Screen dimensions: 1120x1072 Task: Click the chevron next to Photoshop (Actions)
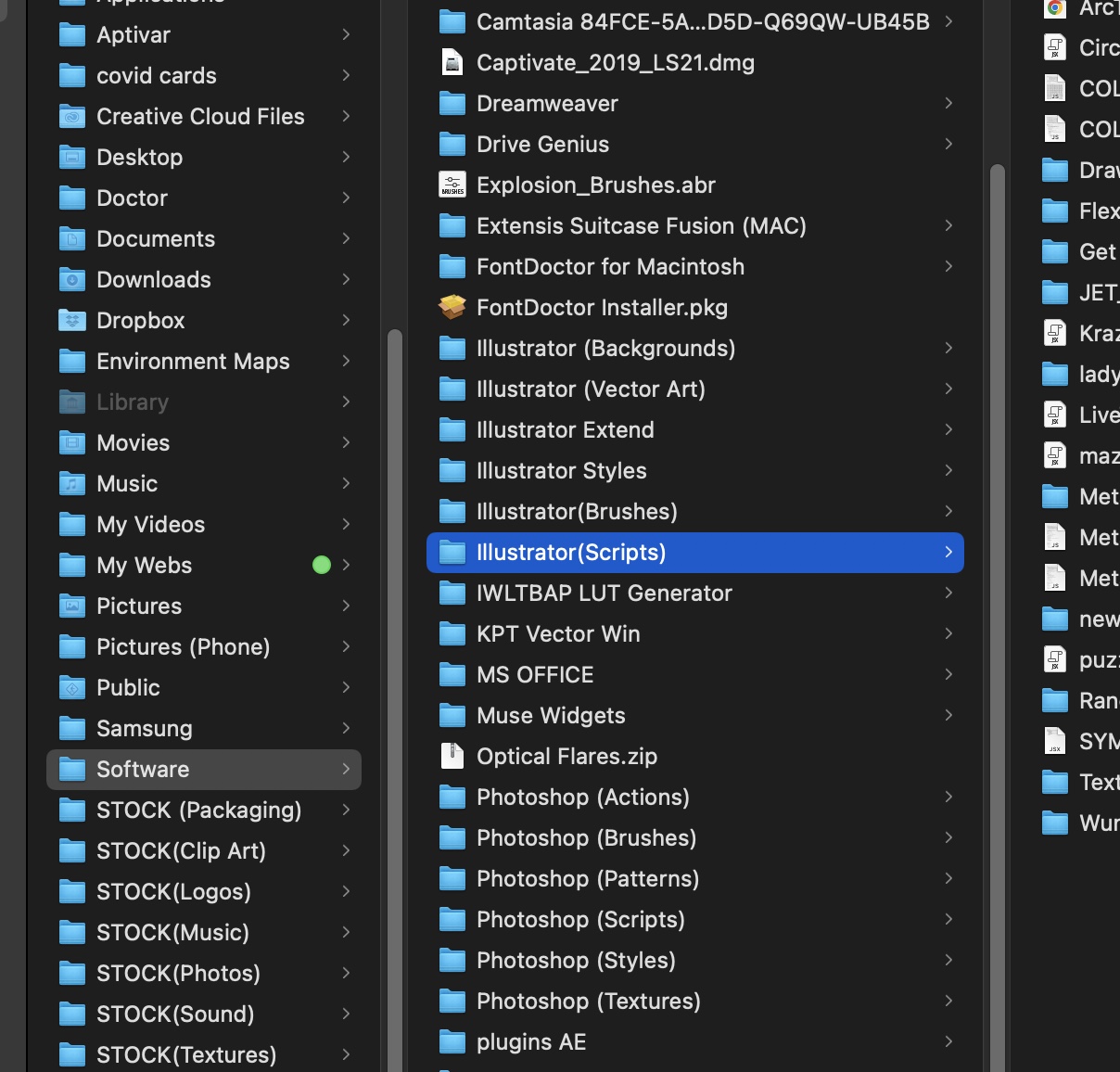(x=948, y=797)
